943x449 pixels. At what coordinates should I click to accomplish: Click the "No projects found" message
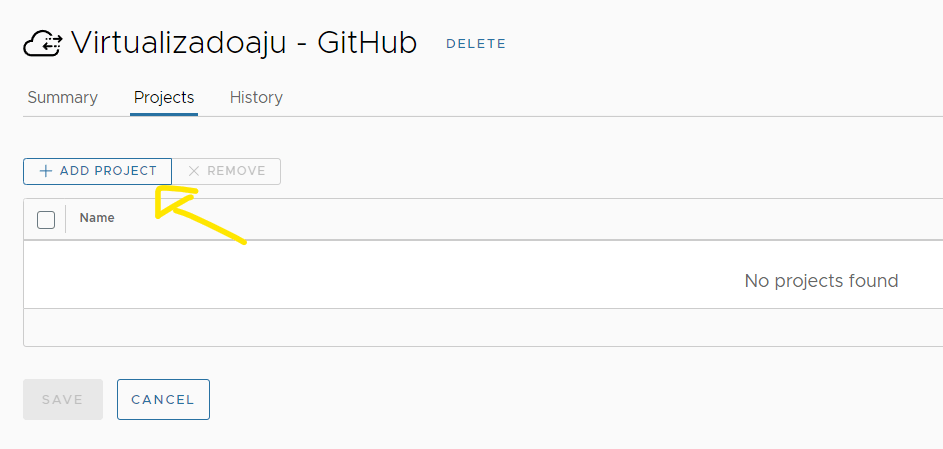click(x=821, y=281)
